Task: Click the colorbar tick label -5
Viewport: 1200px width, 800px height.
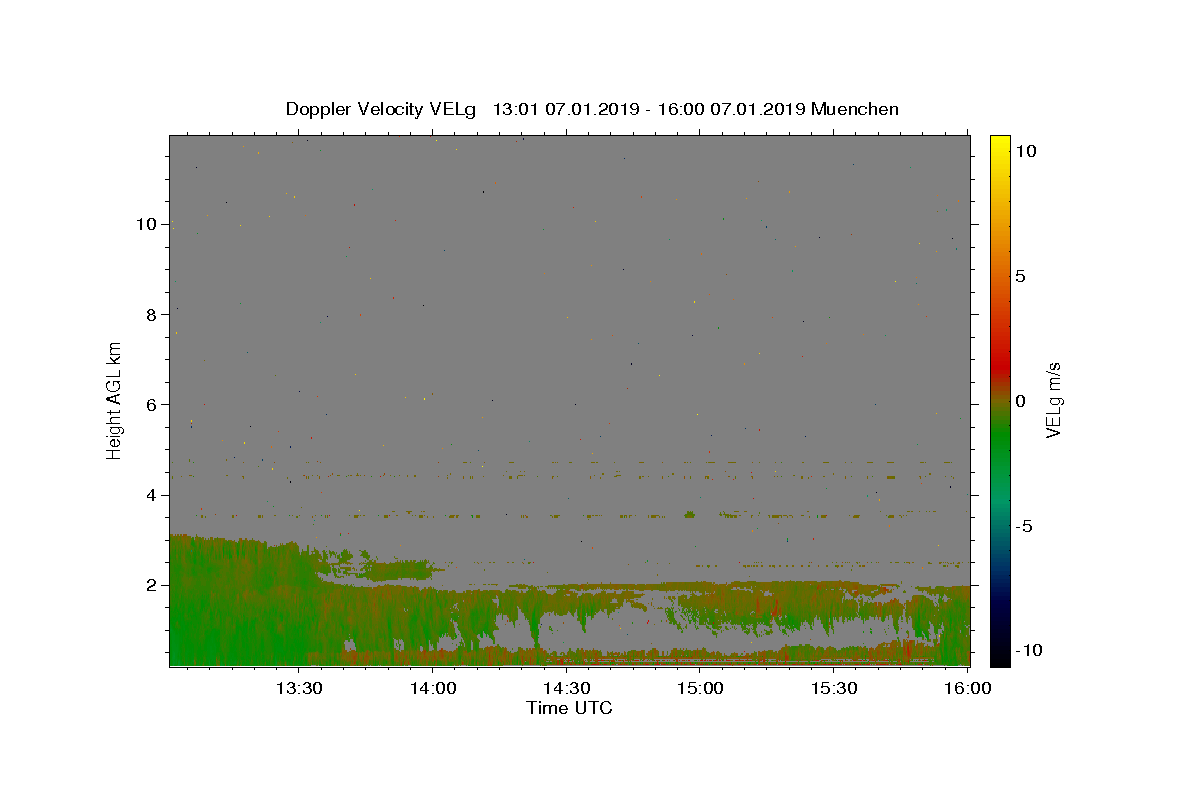Action: 1023,526
